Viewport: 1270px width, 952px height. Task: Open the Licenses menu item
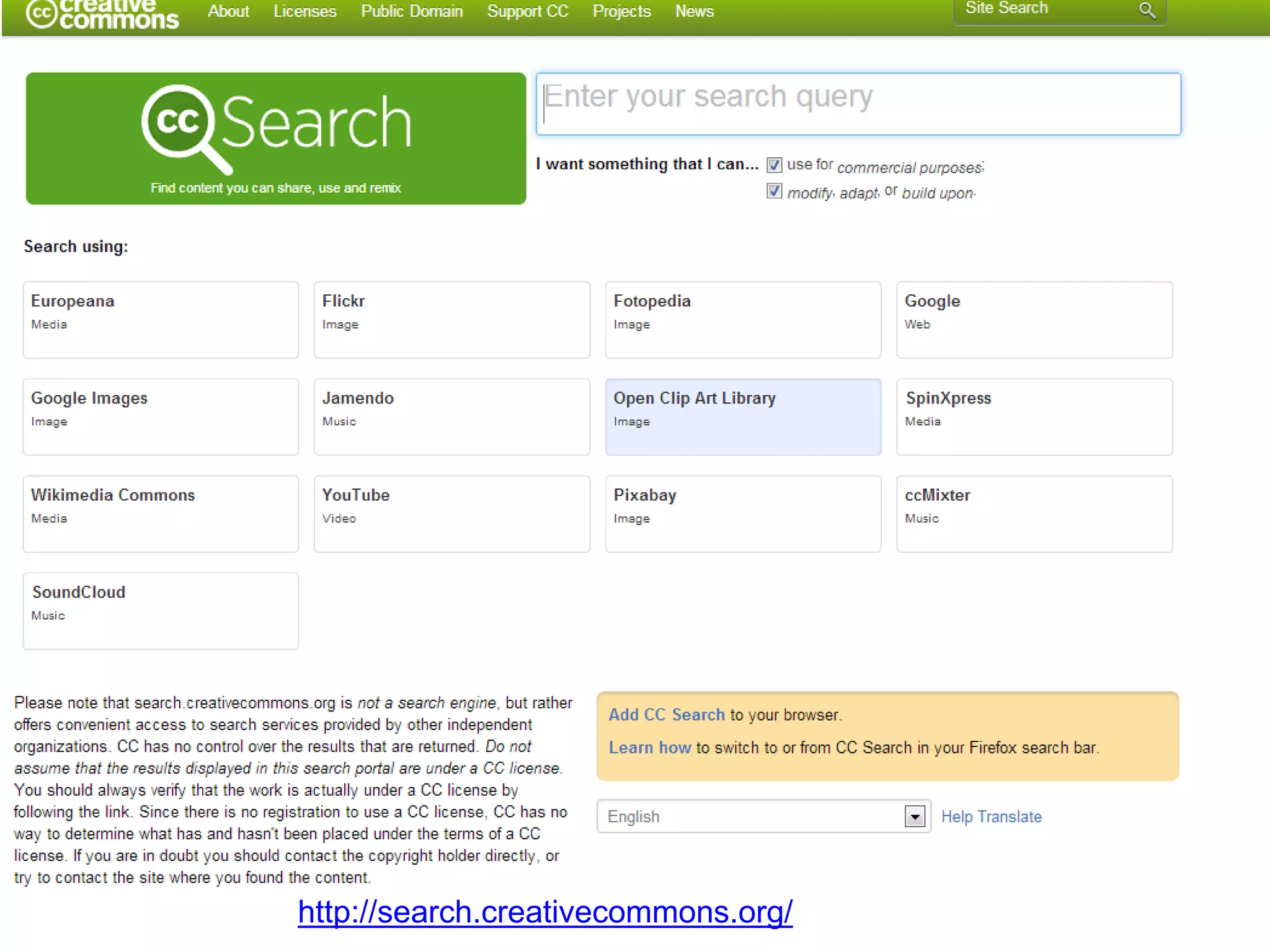[x=305, y=11]
